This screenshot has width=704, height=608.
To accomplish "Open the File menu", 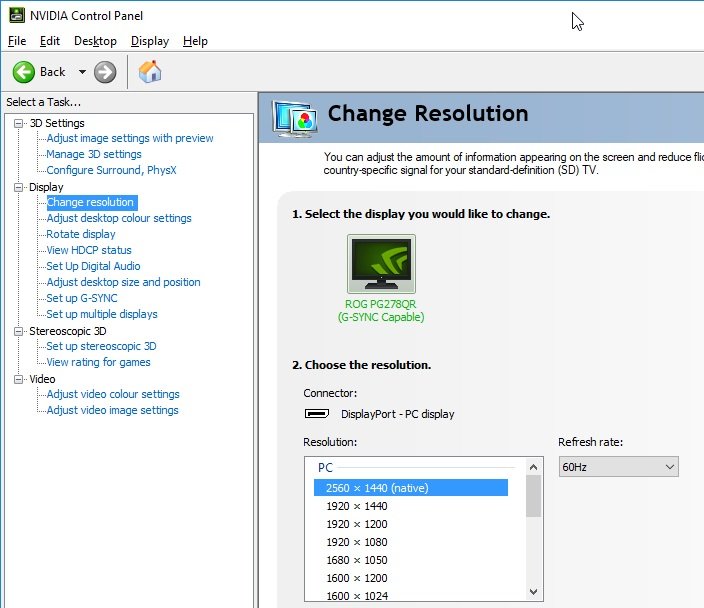I will point(17,41).
